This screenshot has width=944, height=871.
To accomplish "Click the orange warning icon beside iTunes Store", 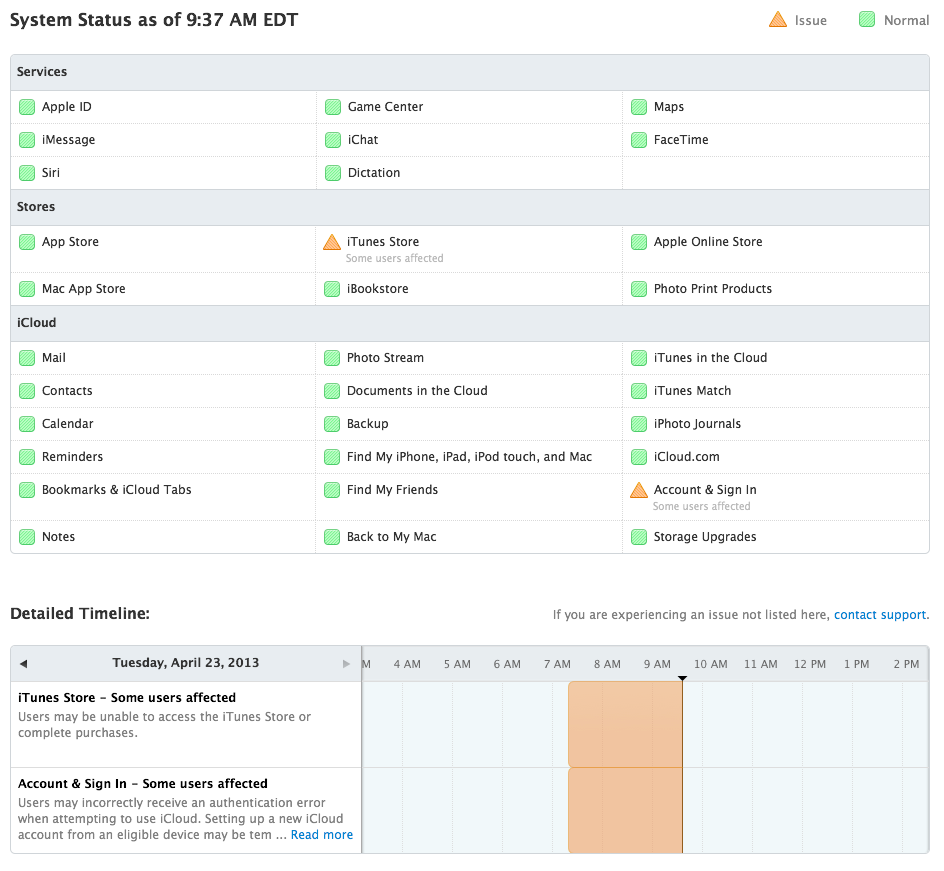I will pos(332,242).
